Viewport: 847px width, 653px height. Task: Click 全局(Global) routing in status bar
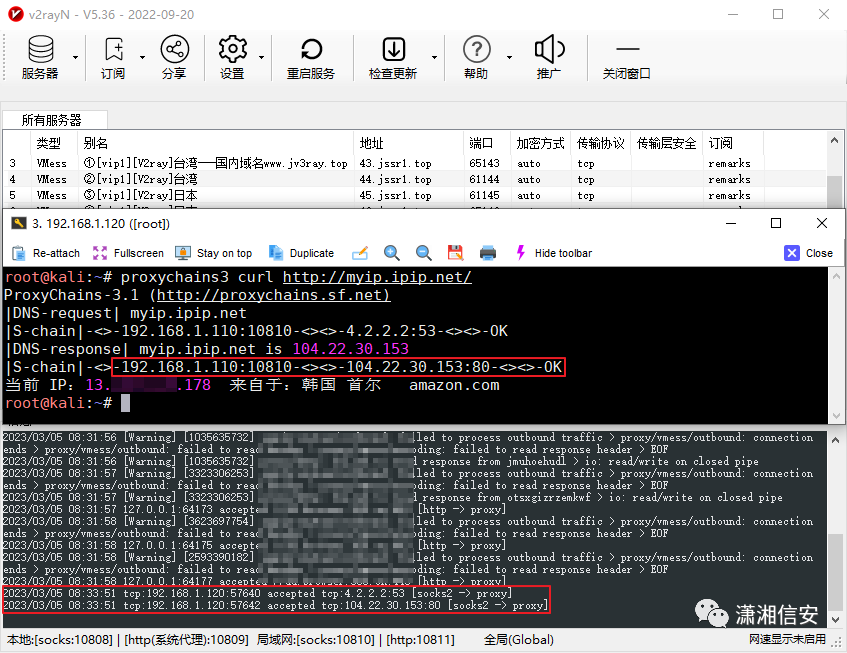coord(519,640)
